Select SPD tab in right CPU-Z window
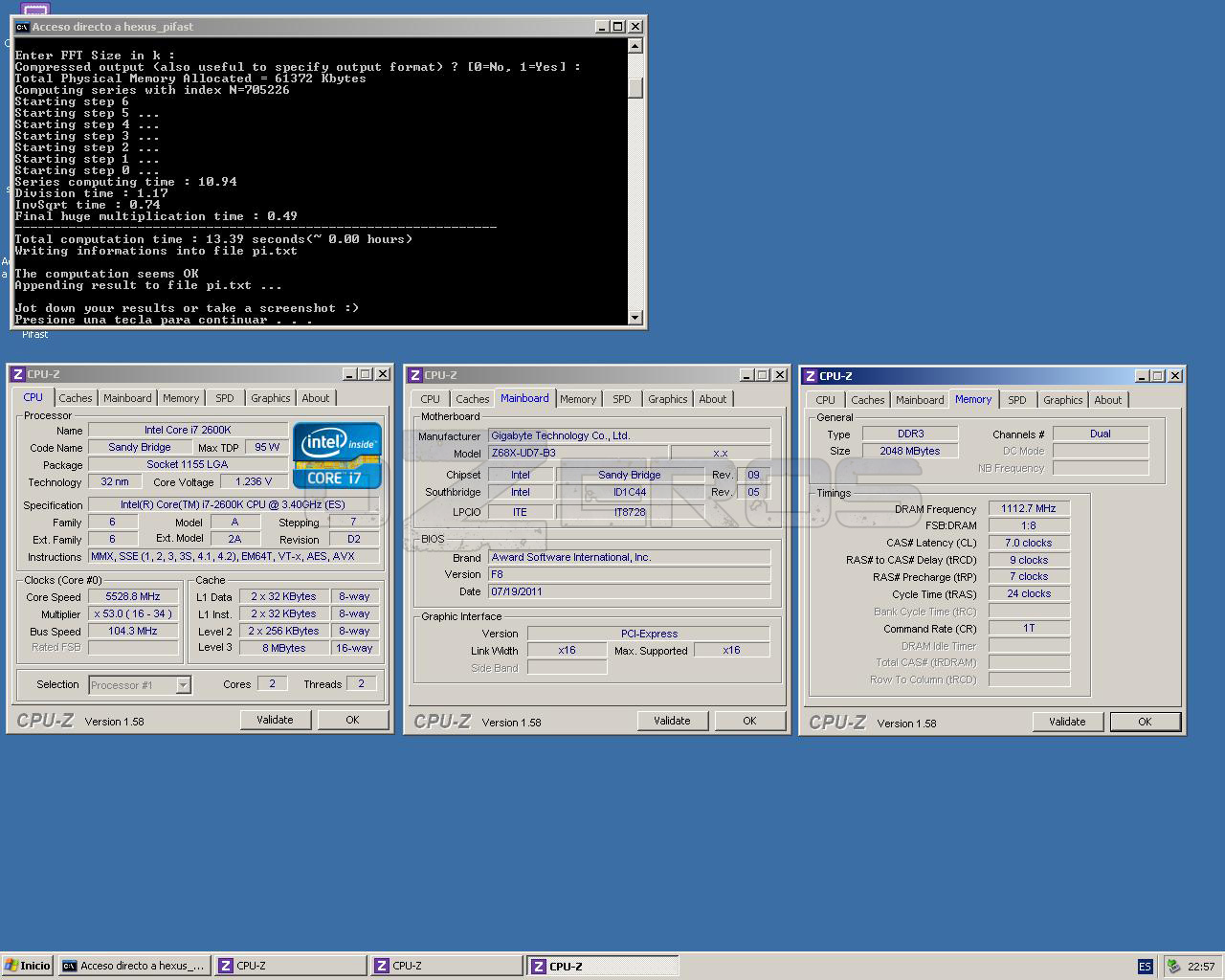The height and width of the screenshot is (980, 1225). tap(1016, 400)
